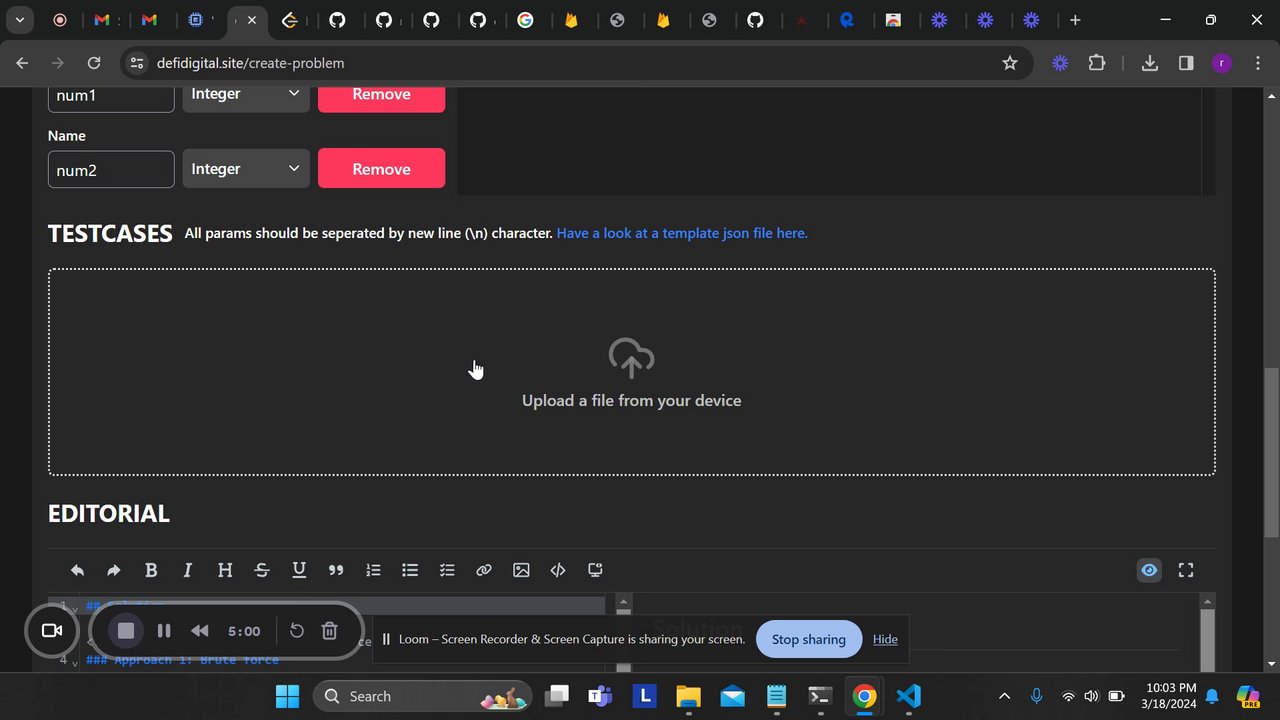Click the Stop sharing button

coord(809,639)
